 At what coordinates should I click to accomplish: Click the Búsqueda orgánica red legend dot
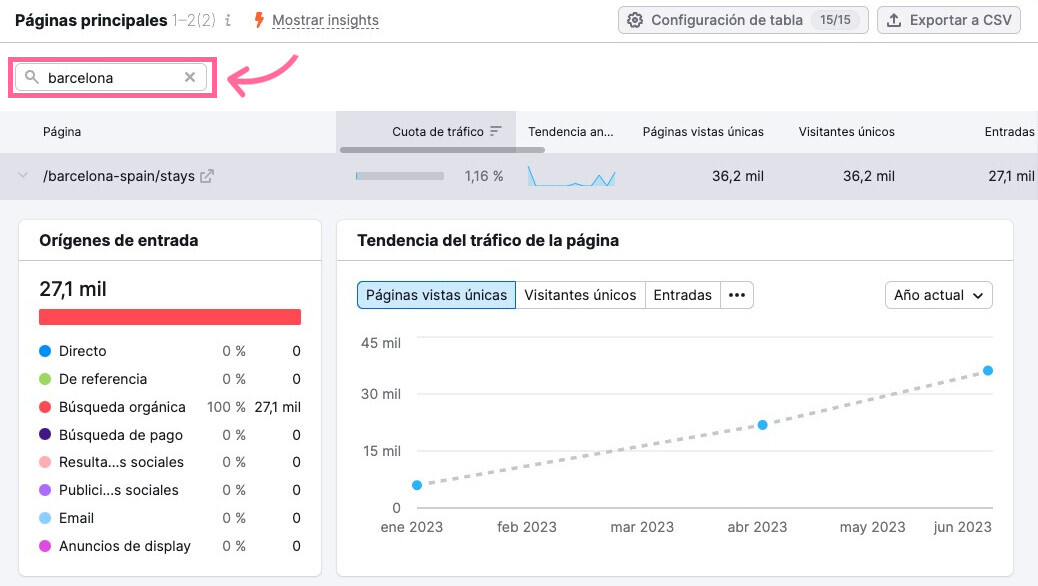(x=45, y=407)
